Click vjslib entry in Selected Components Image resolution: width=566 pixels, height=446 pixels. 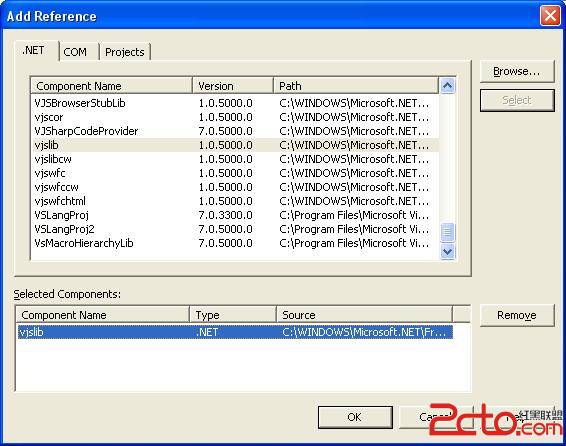point(235,332)
